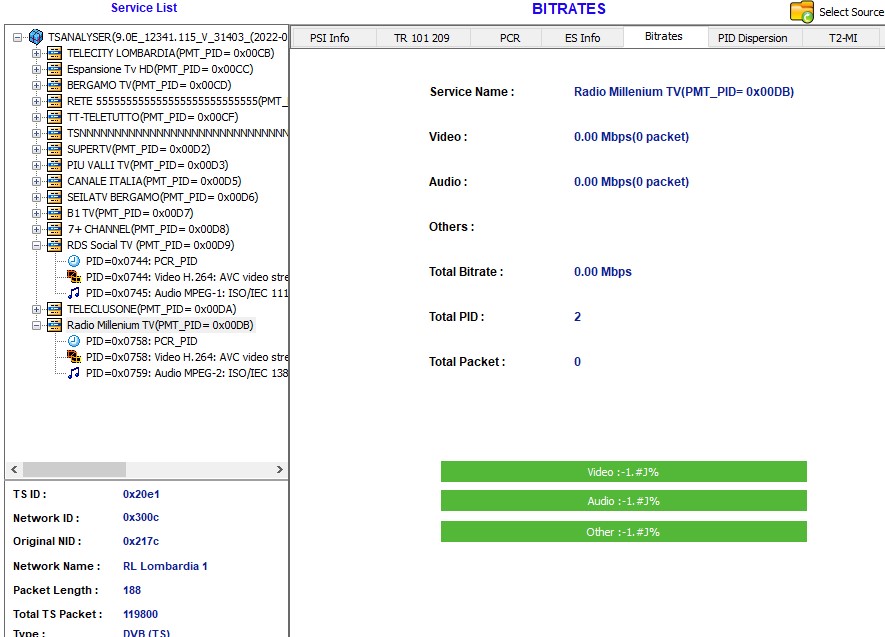Collapse the TSANALYSER root node
This screenshot has height=637, width=885.
point(17,37)
